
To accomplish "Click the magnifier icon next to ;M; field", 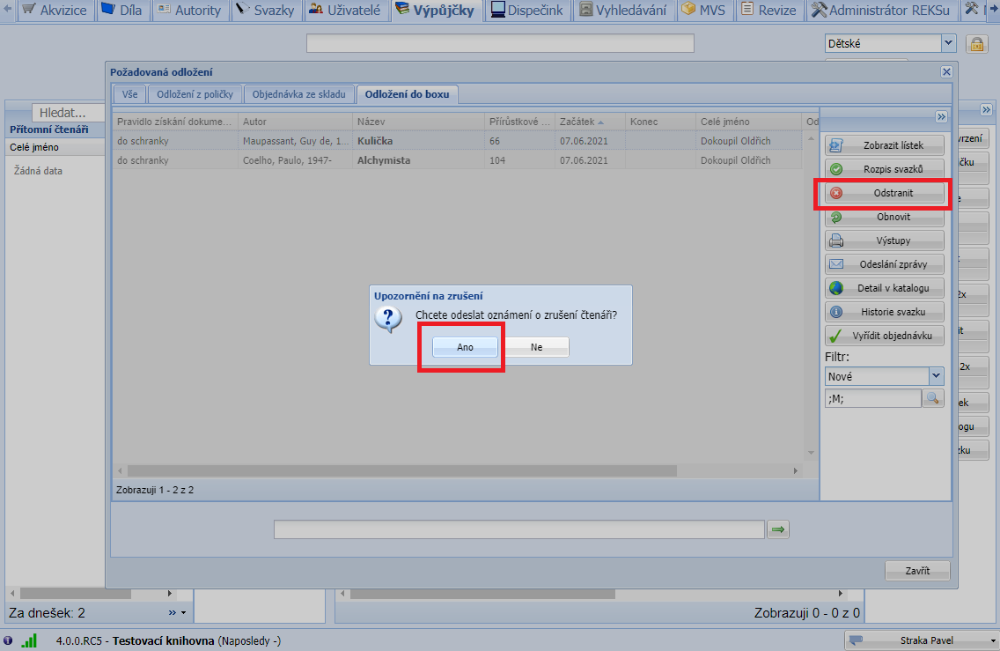I will tap(932, 398).
